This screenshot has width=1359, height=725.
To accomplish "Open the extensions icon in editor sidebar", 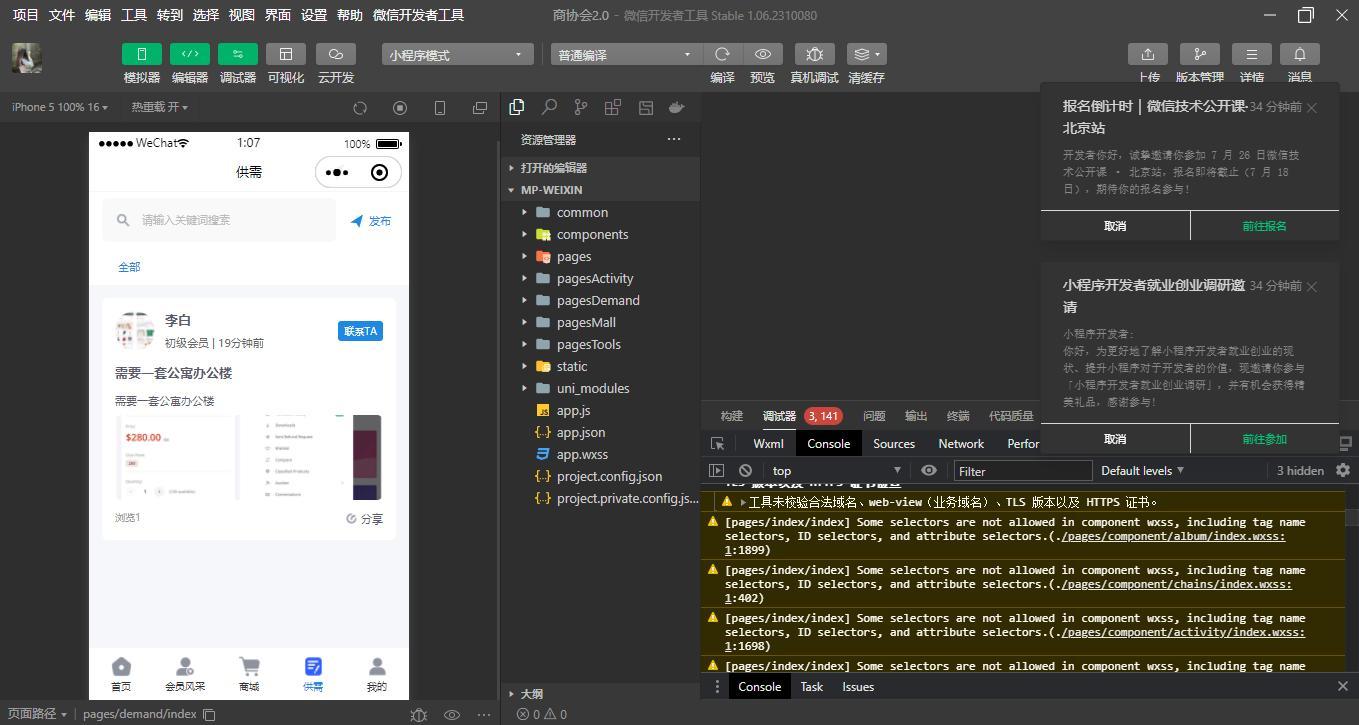I will (613, 107).
